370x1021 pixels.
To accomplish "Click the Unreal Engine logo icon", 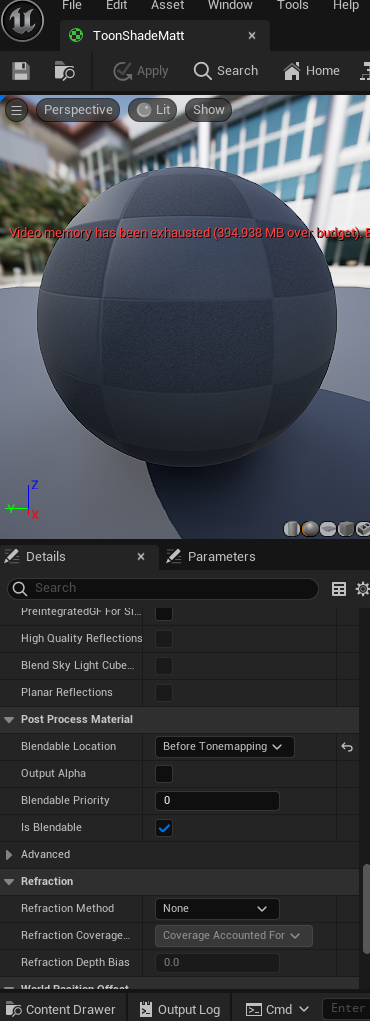I will pos(23,20).
